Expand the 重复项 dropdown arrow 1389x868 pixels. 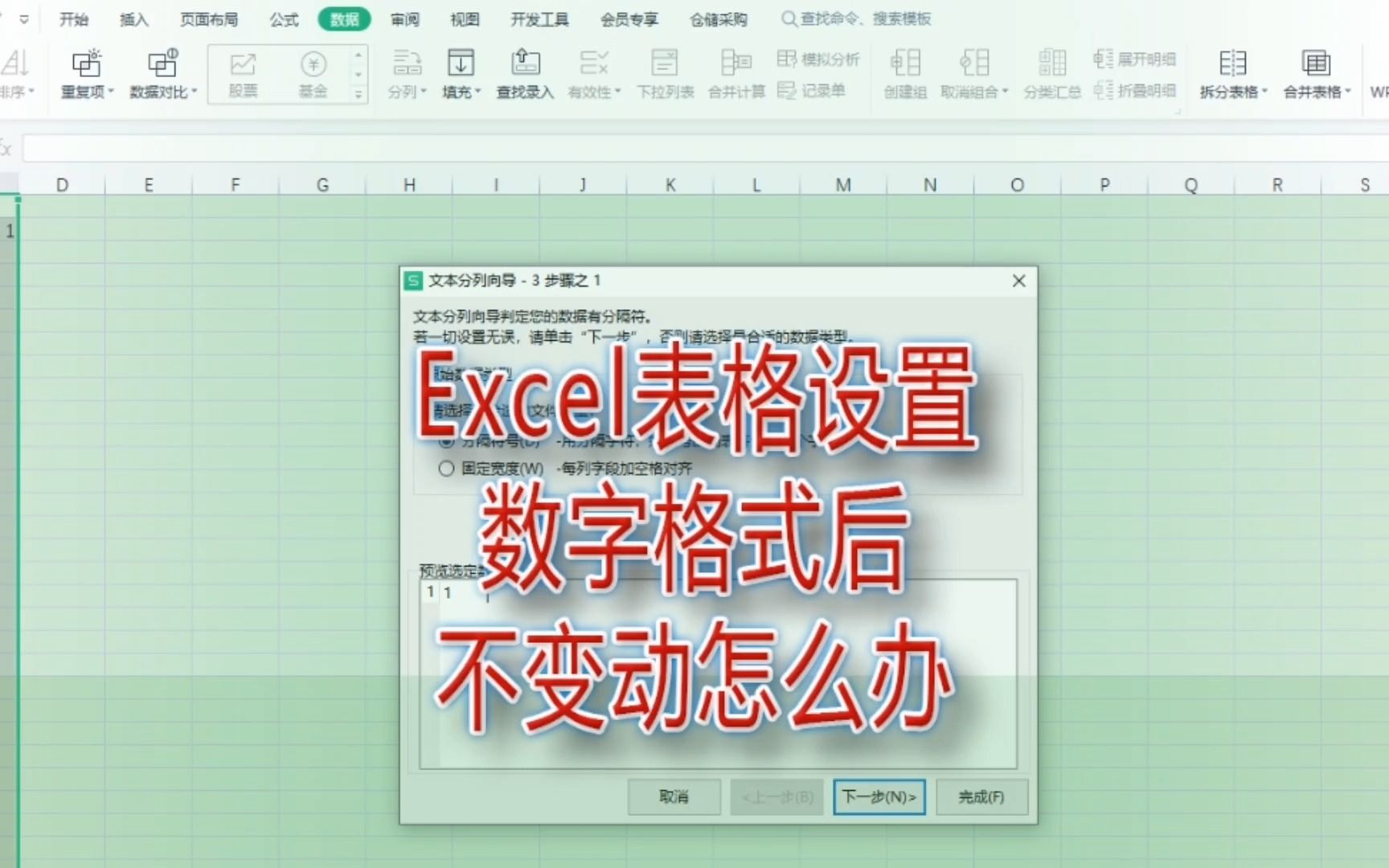click(x=111, y=92)
